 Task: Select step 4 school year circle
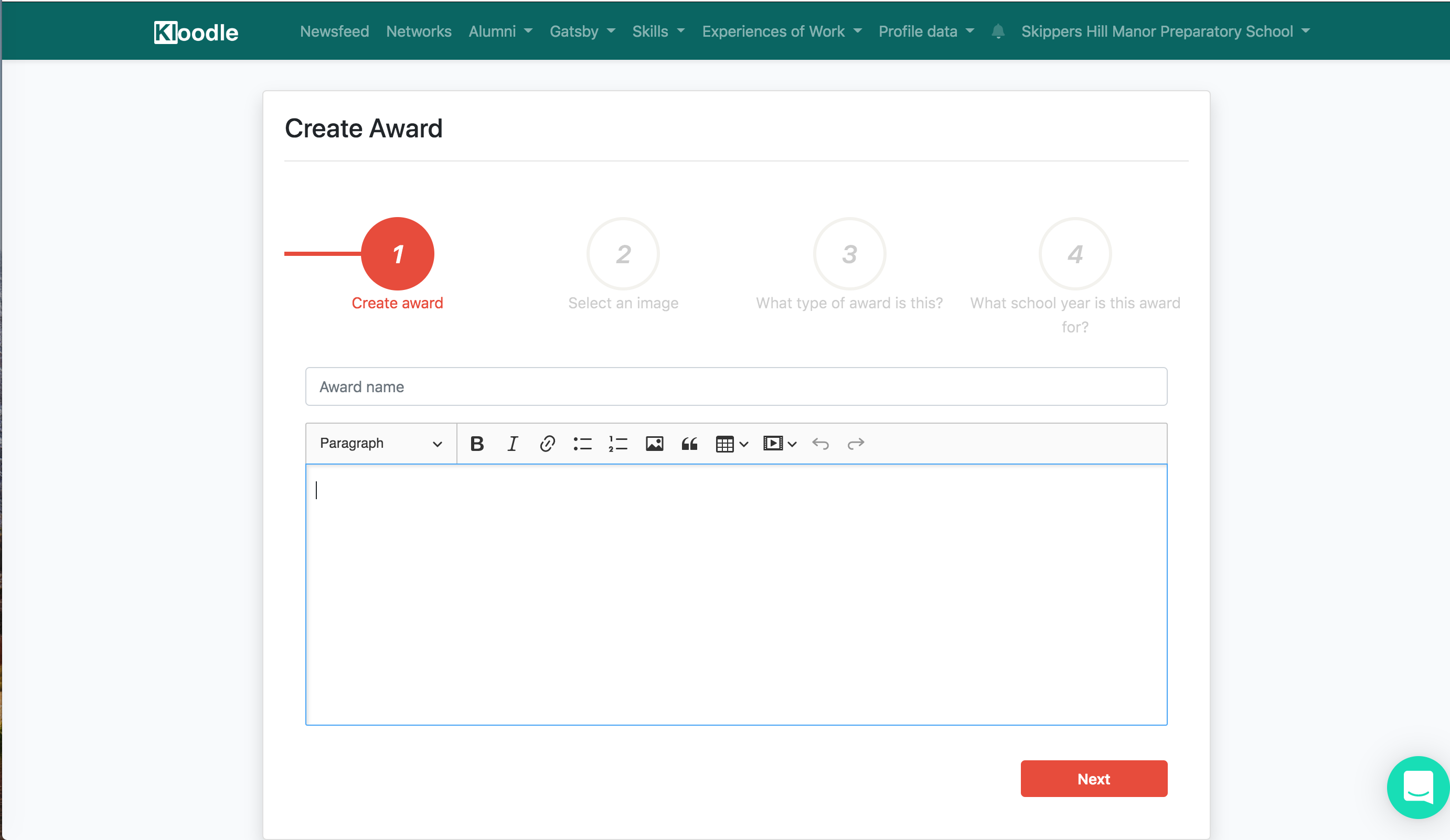[x=1075, y=254]
